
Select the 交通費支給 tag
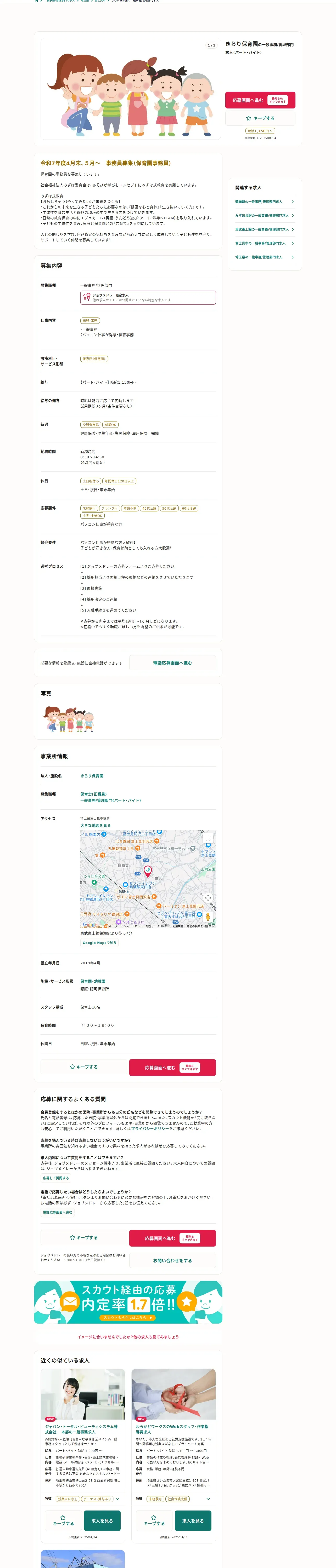[x=90, y=425]
